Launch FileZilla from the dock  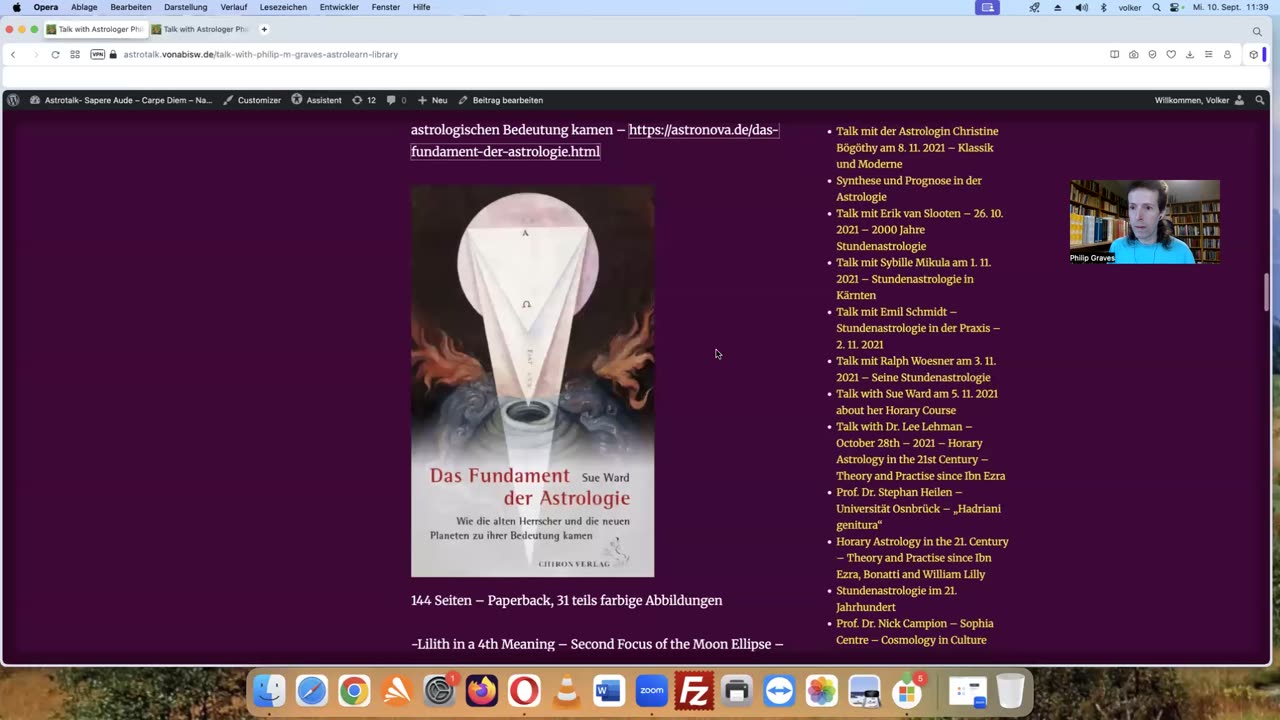tap(694, 690)
